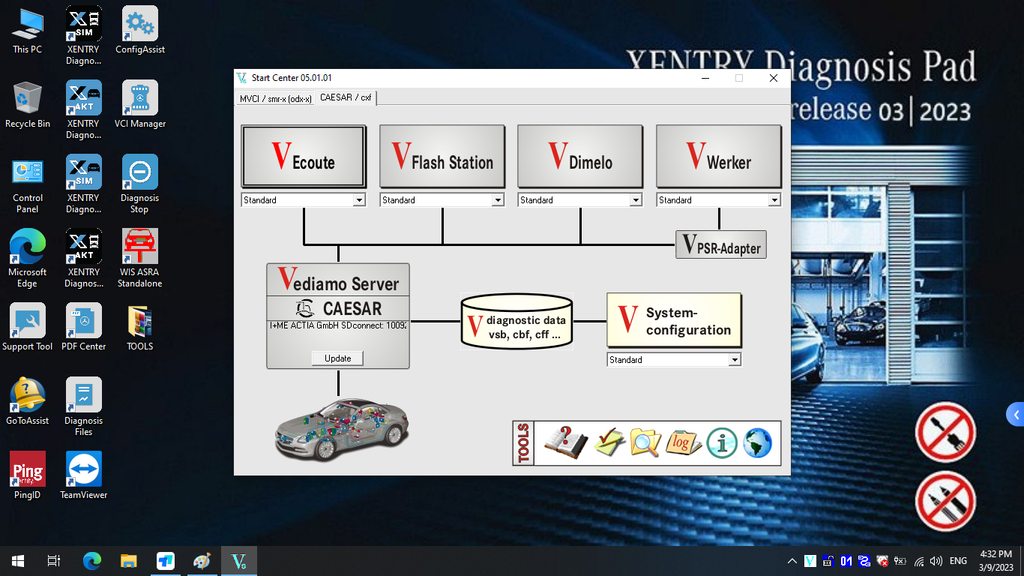The height and width of the screenshot is (576, 1024).
Task: Open the help manual book icon
Action: click(x=564, y=442)
